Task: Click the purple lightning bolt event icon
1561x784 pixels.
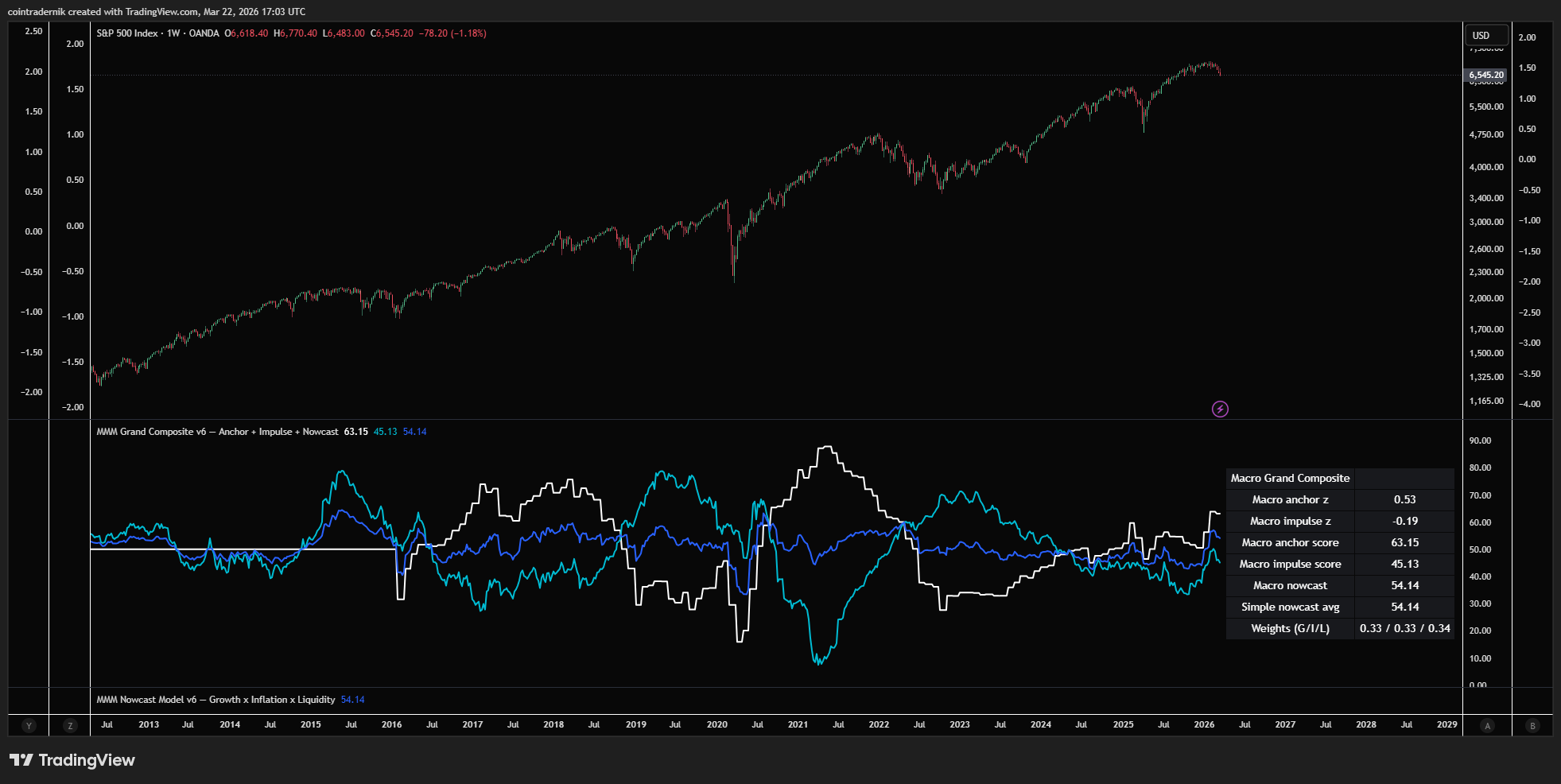Action: coord(1220,409)
